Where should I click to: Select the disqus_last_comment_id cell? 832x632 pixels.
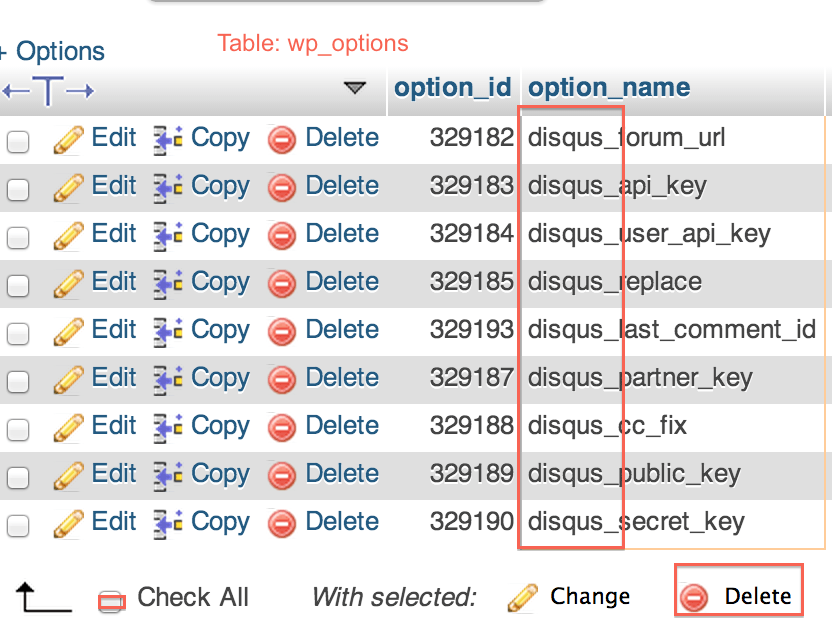point(672,332)
